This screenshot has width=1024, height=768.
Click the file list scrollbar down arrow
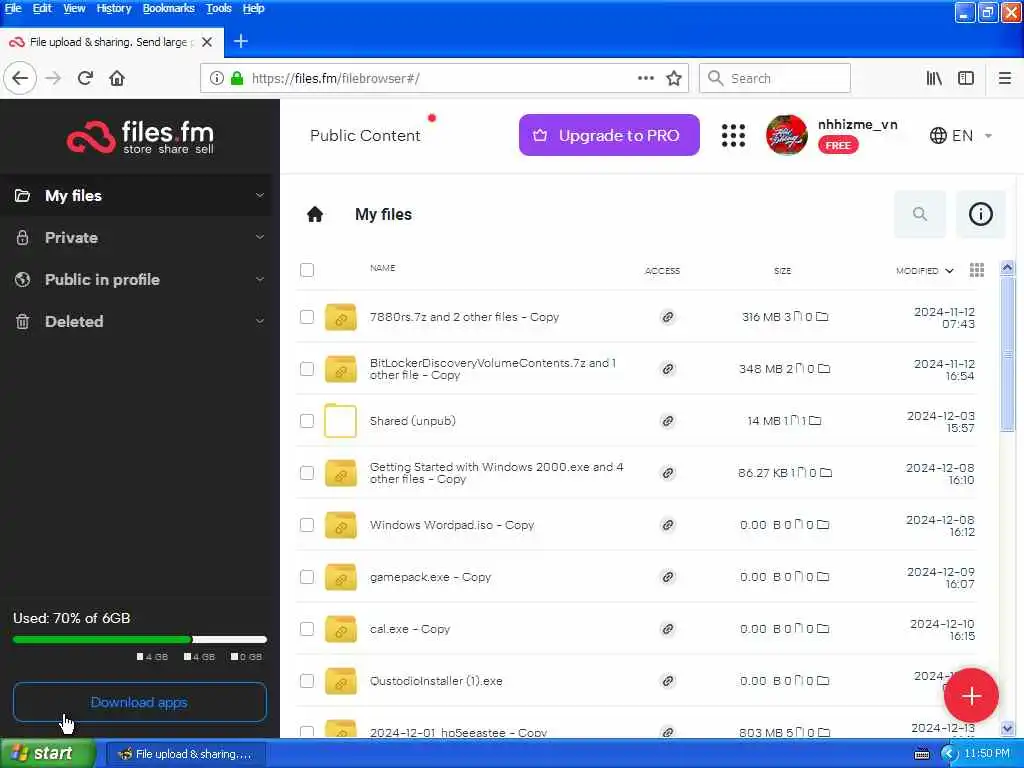pyautogui.click(x=1008, y=728)
